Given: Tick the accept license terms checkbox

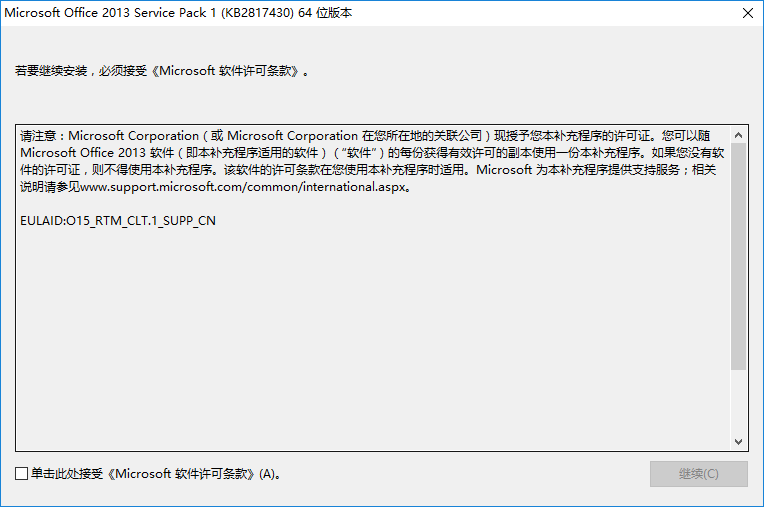Looking at the screenshot, I should (21, 473).
